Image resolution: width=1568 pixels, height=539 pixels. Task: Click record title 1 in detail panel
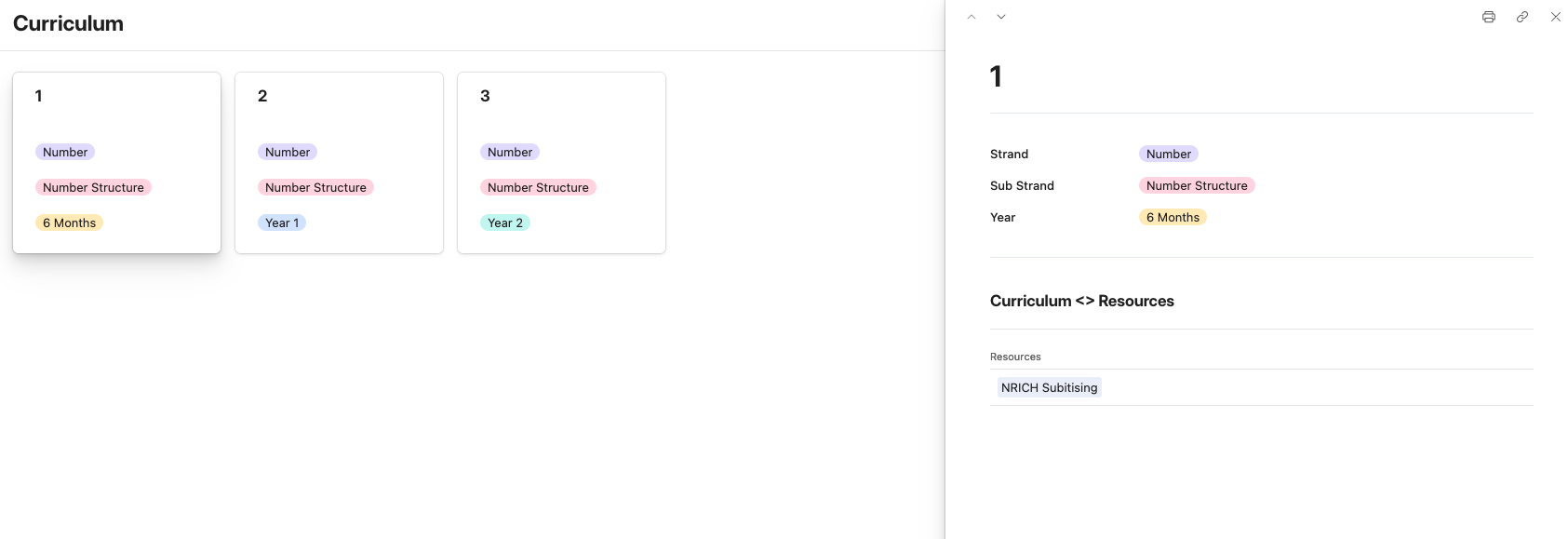(996, 76)
